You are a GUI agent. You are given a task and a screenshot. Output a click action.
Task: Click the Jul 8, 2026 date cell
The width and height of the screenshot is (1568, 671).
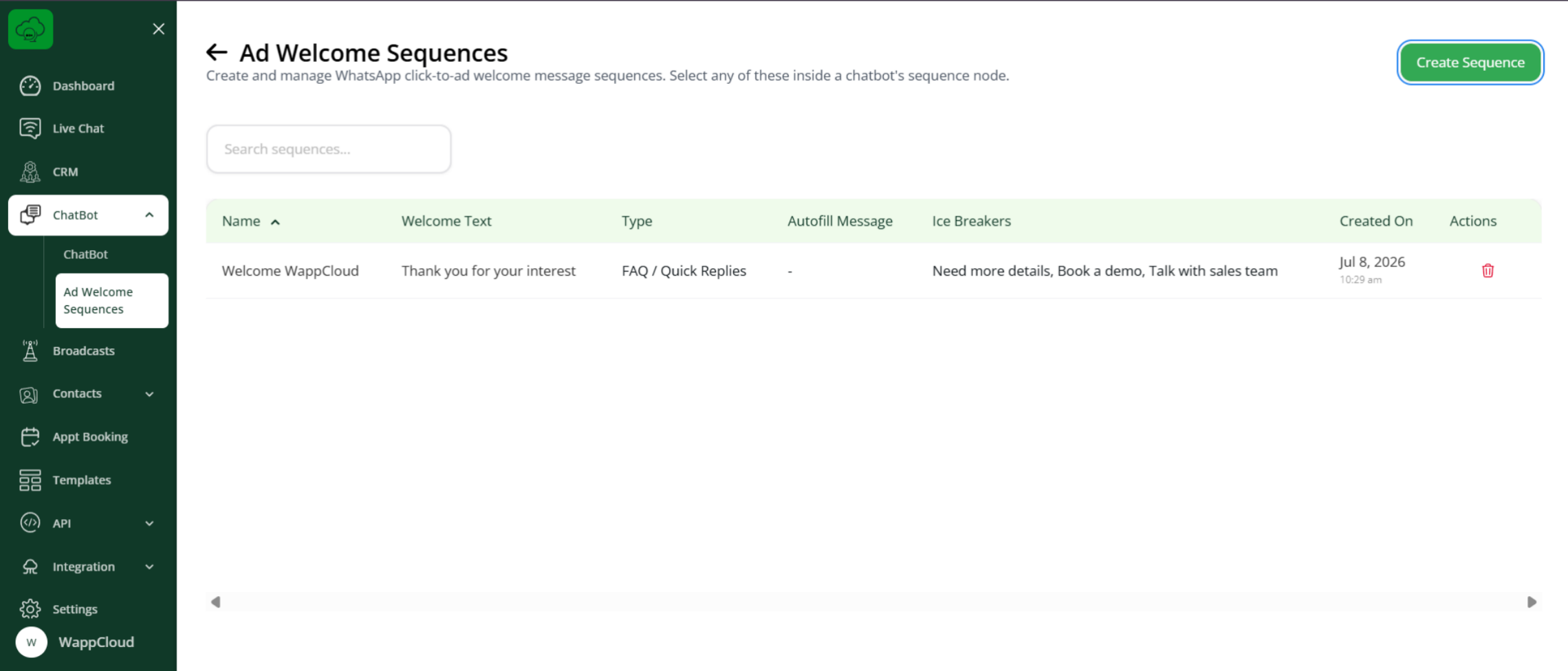[1372, 262]
